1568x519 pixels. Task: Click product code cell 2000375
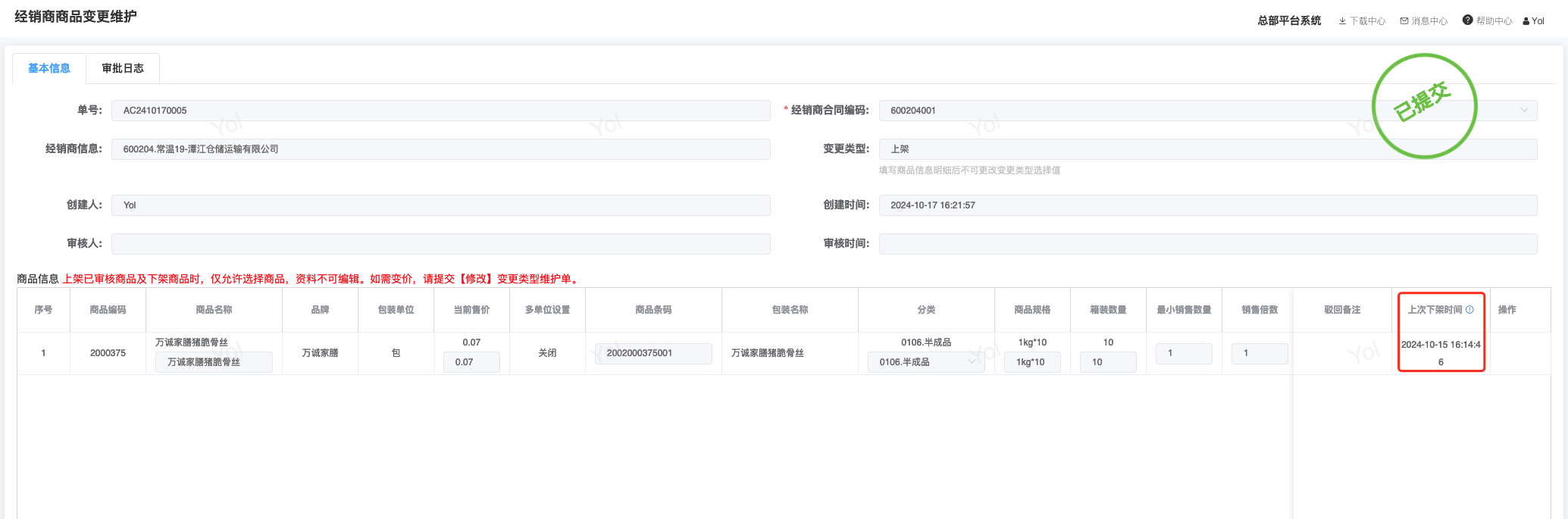[x=108, y=353]
